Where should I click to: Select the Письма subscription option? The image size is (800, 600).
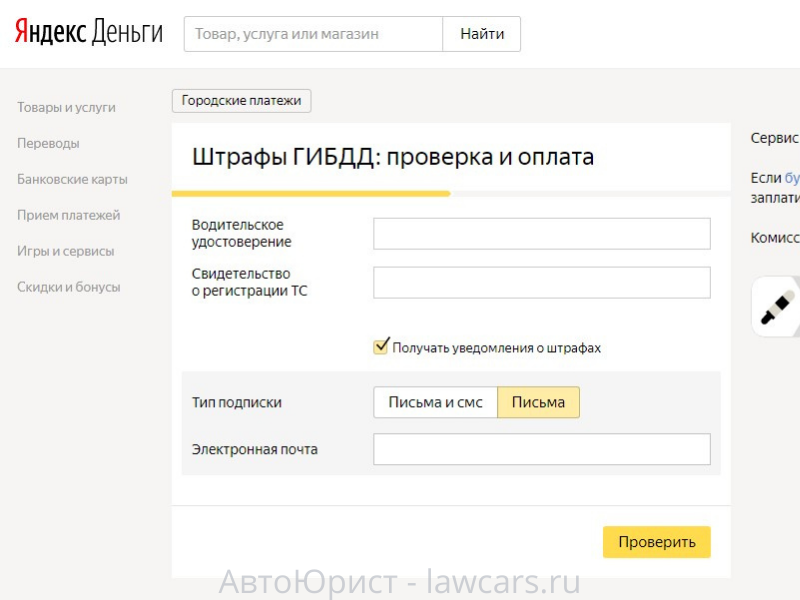(538, 403)
